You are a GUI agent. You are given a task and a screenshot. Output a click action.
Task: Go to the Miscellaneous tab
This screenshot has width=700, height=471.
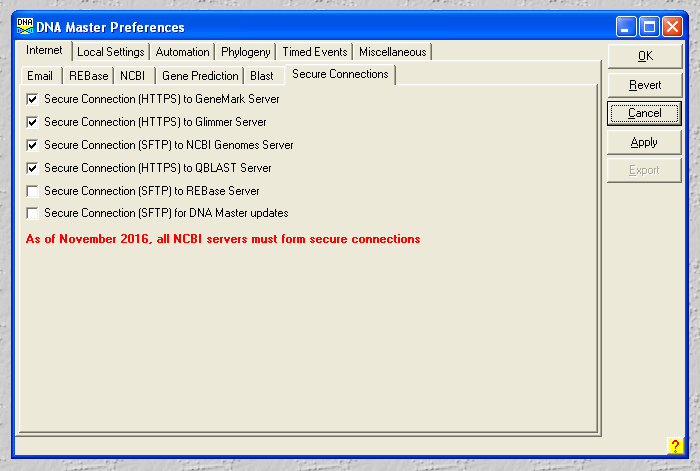tap(392, 52)
